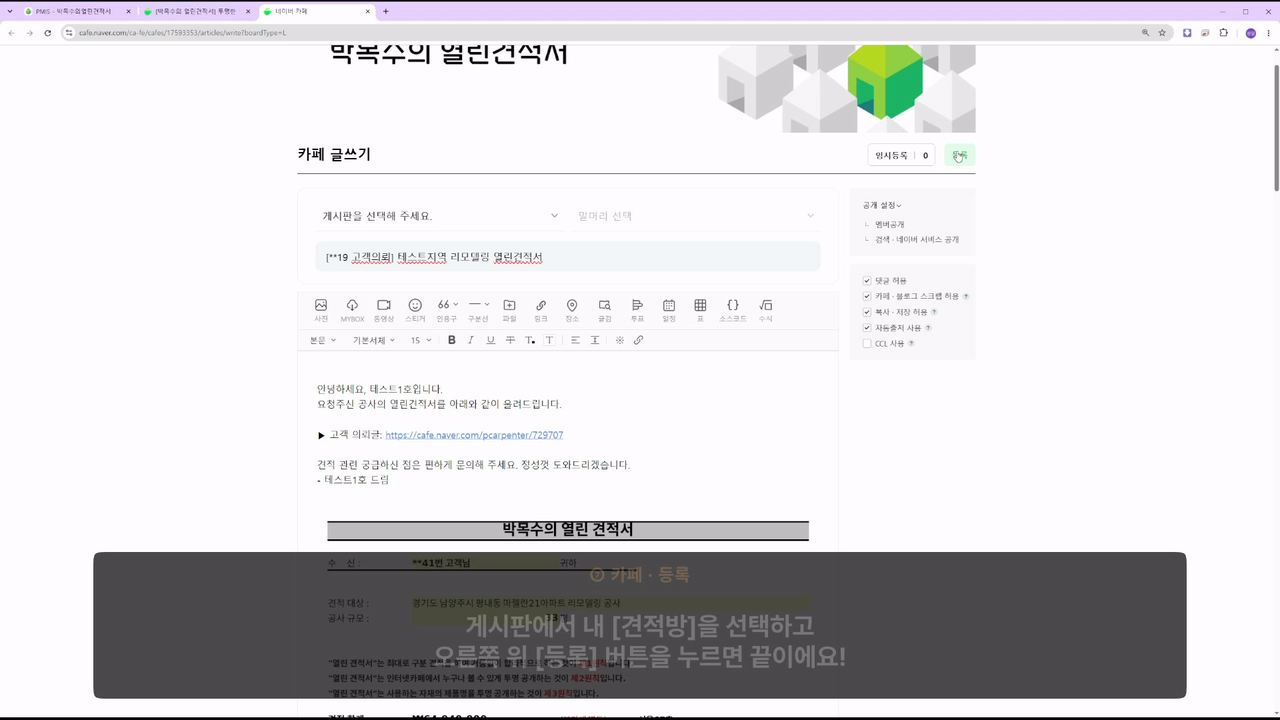Open MYBOX cloud upload

(x=352, y=310)
